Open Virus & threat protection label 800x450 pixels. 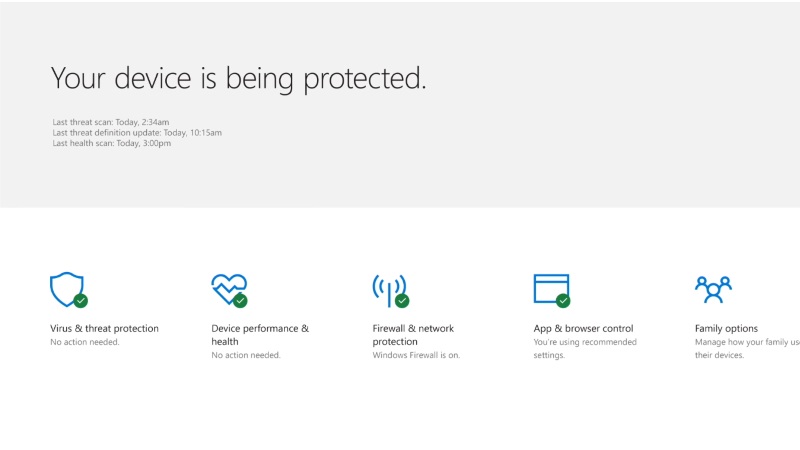click(x=104, y=328)
